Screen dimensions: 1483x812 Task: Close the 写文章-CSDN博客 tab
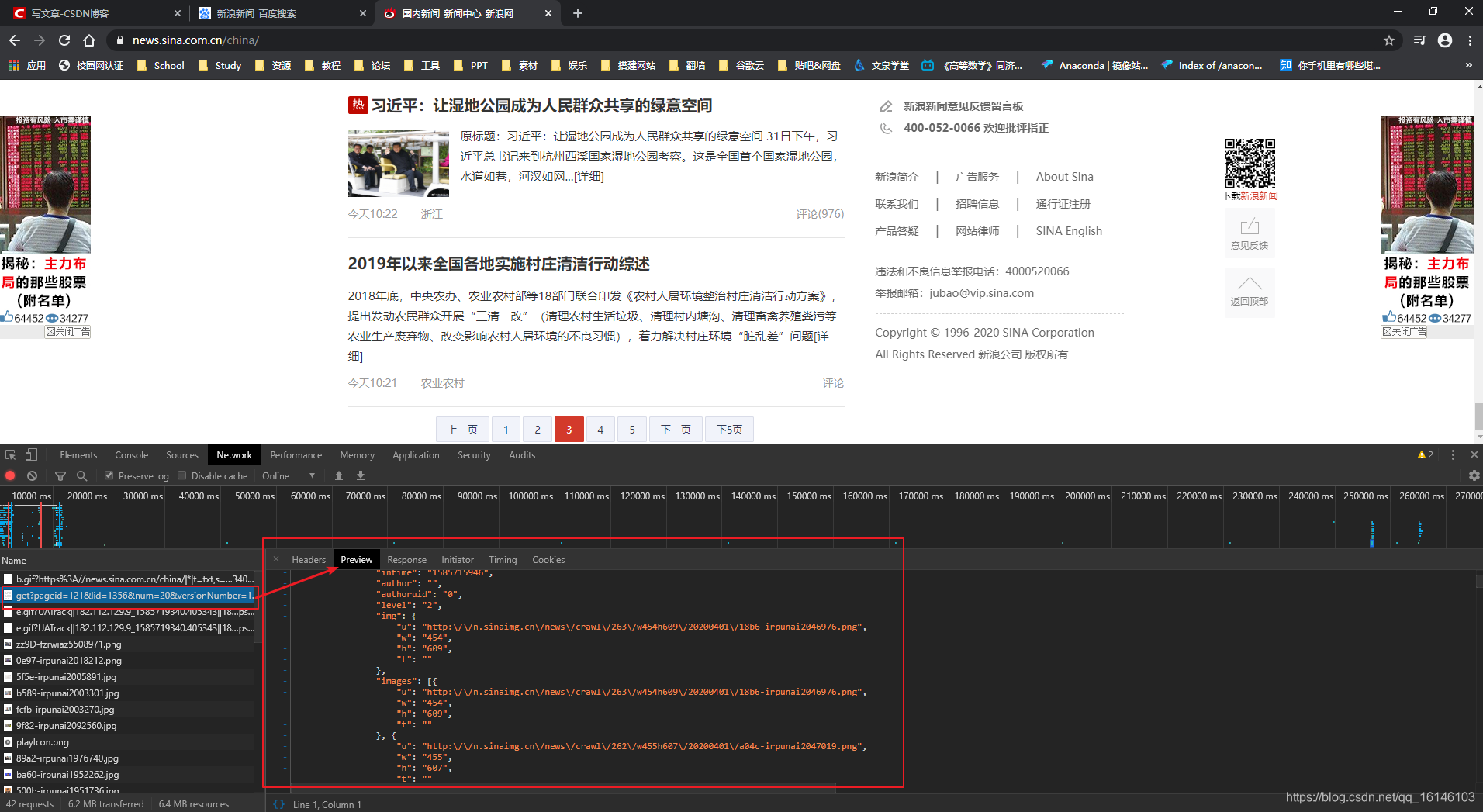177,13
